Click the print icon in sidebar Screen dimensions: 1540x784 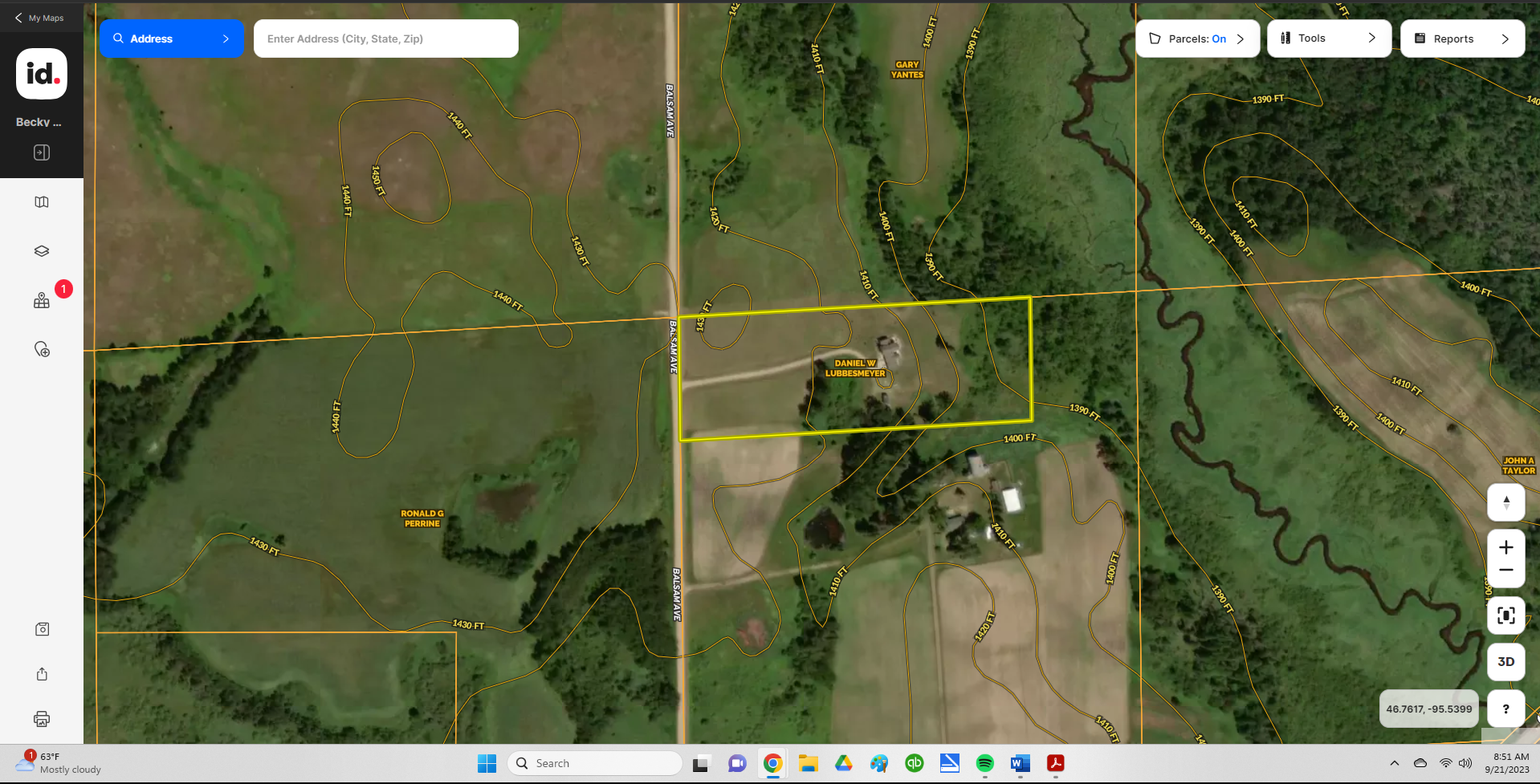(42, 719)
